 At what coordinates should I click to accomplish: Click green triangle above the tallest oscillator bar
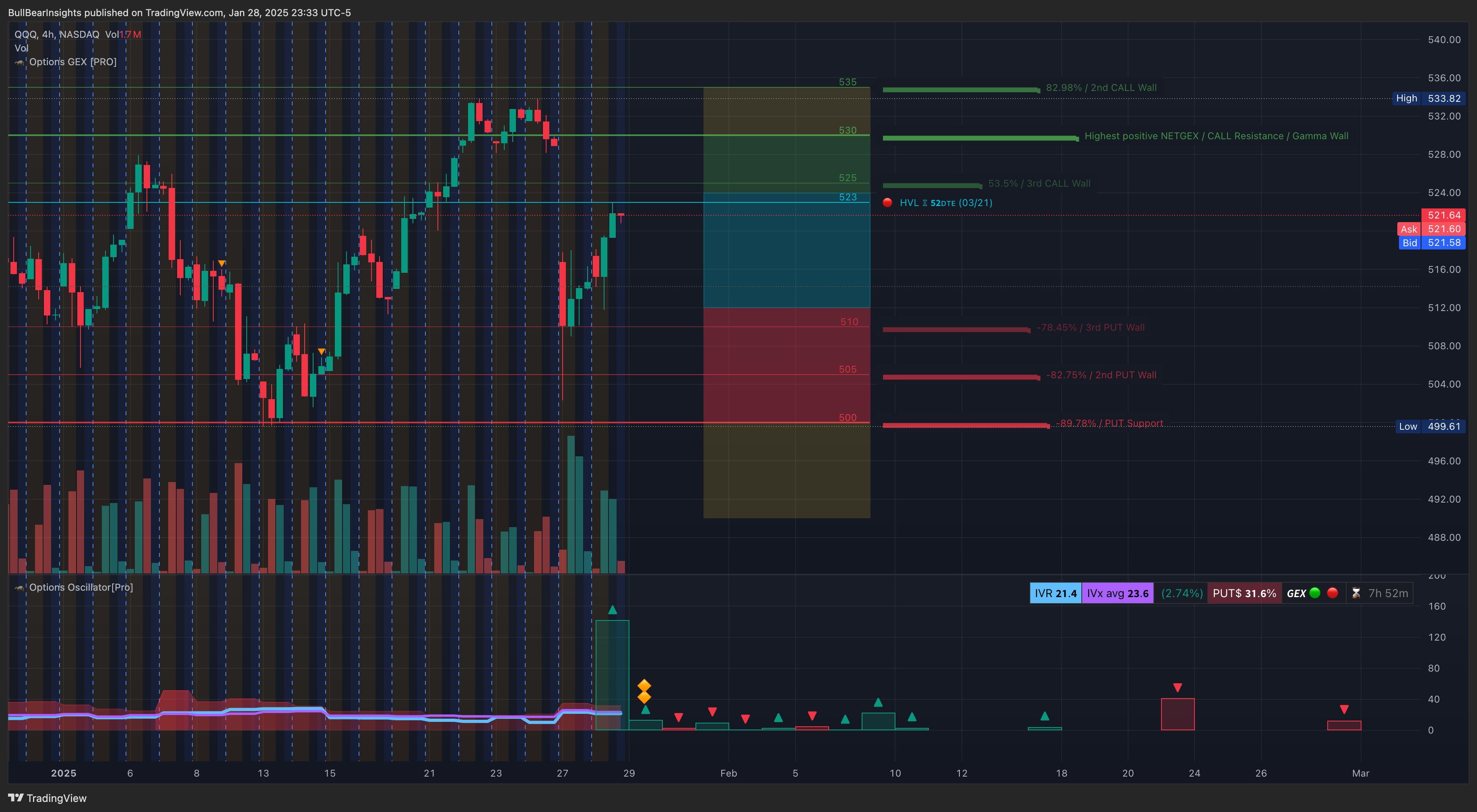tap(613, 610)
